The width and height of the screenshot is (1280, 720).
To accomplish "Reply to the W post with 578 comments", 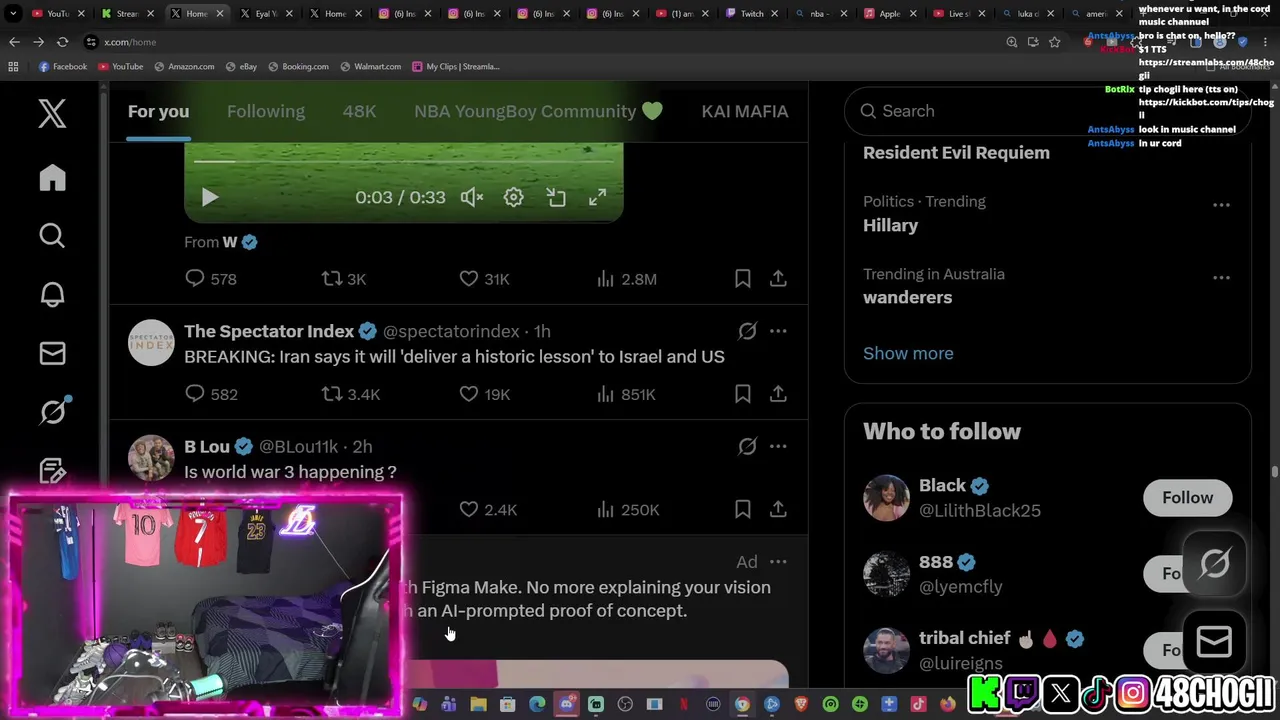I will pyautogui.click(x=211, y=279).
